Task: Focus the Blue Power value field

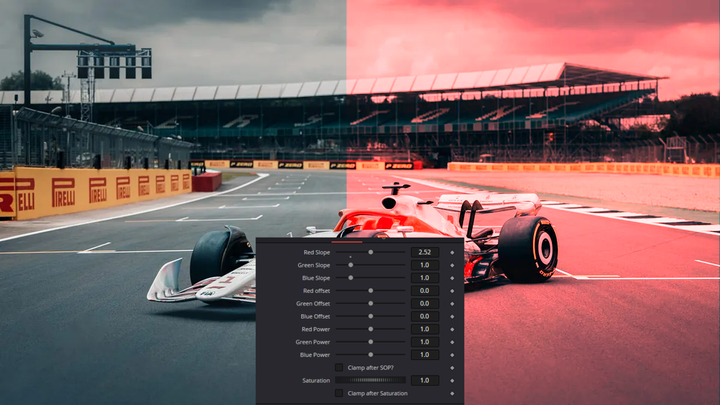Action: (x=424, y=355)
